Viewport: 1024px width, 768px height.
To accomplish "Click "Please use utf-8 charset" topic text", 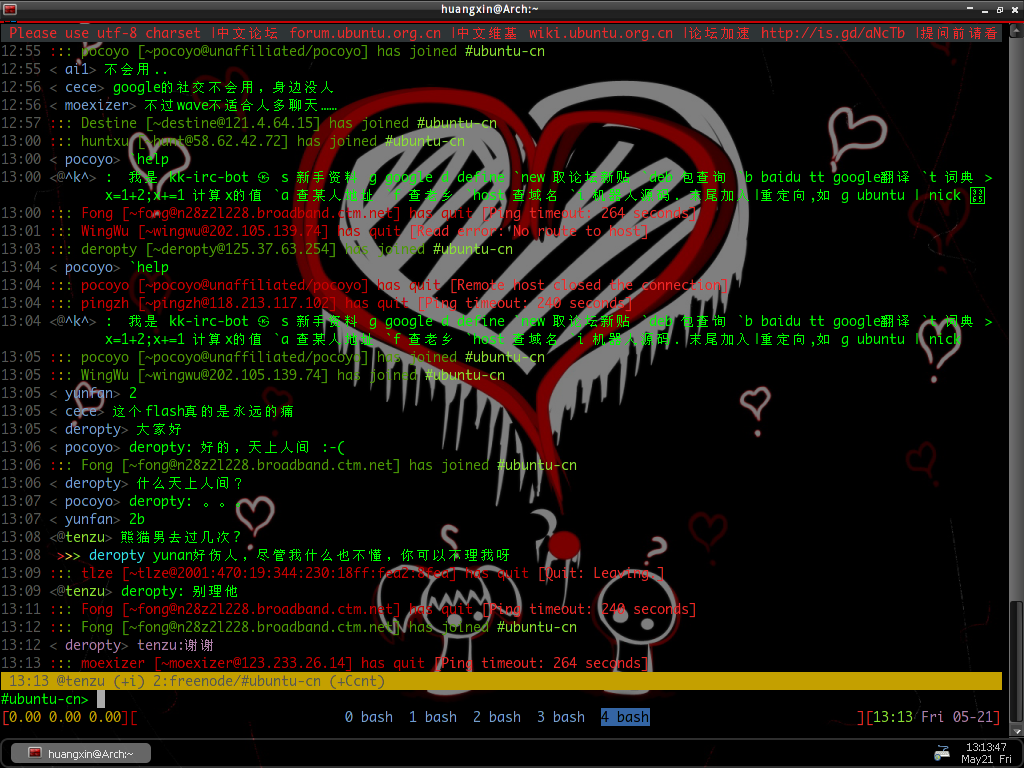I will [x=104, y=33].
